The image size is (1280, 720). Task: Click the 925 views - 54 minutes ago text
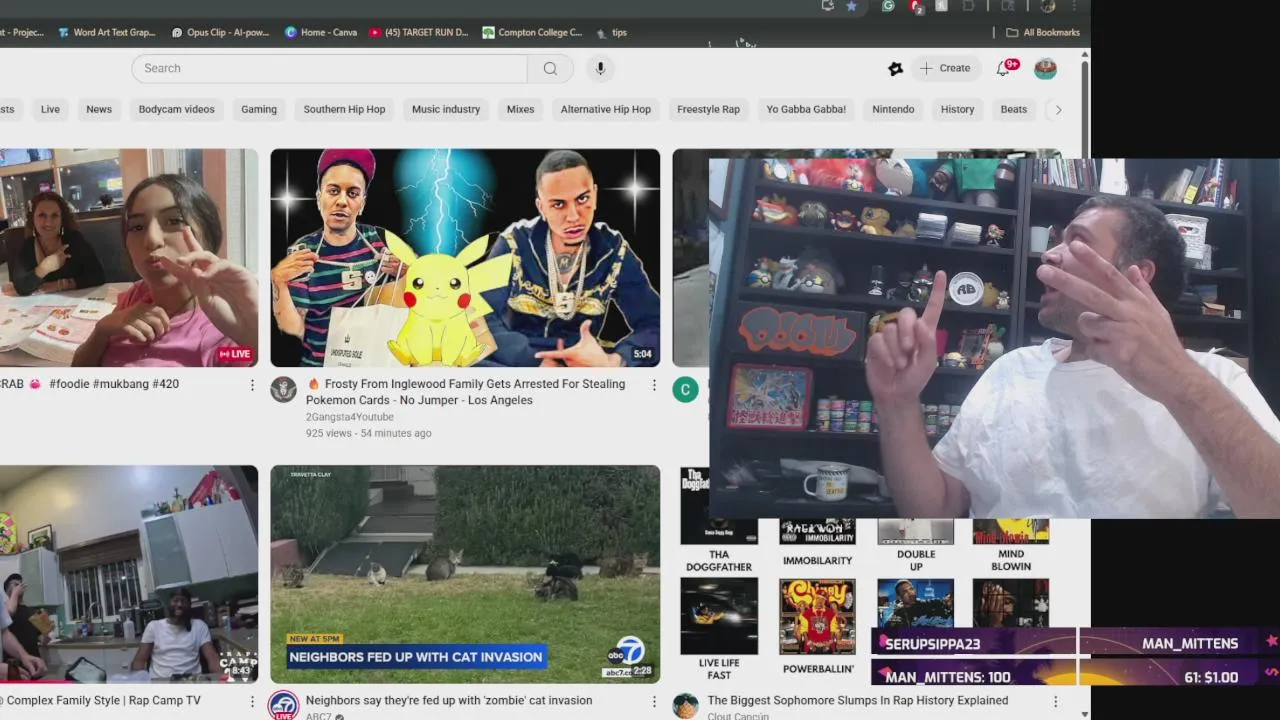click(369, 433)
